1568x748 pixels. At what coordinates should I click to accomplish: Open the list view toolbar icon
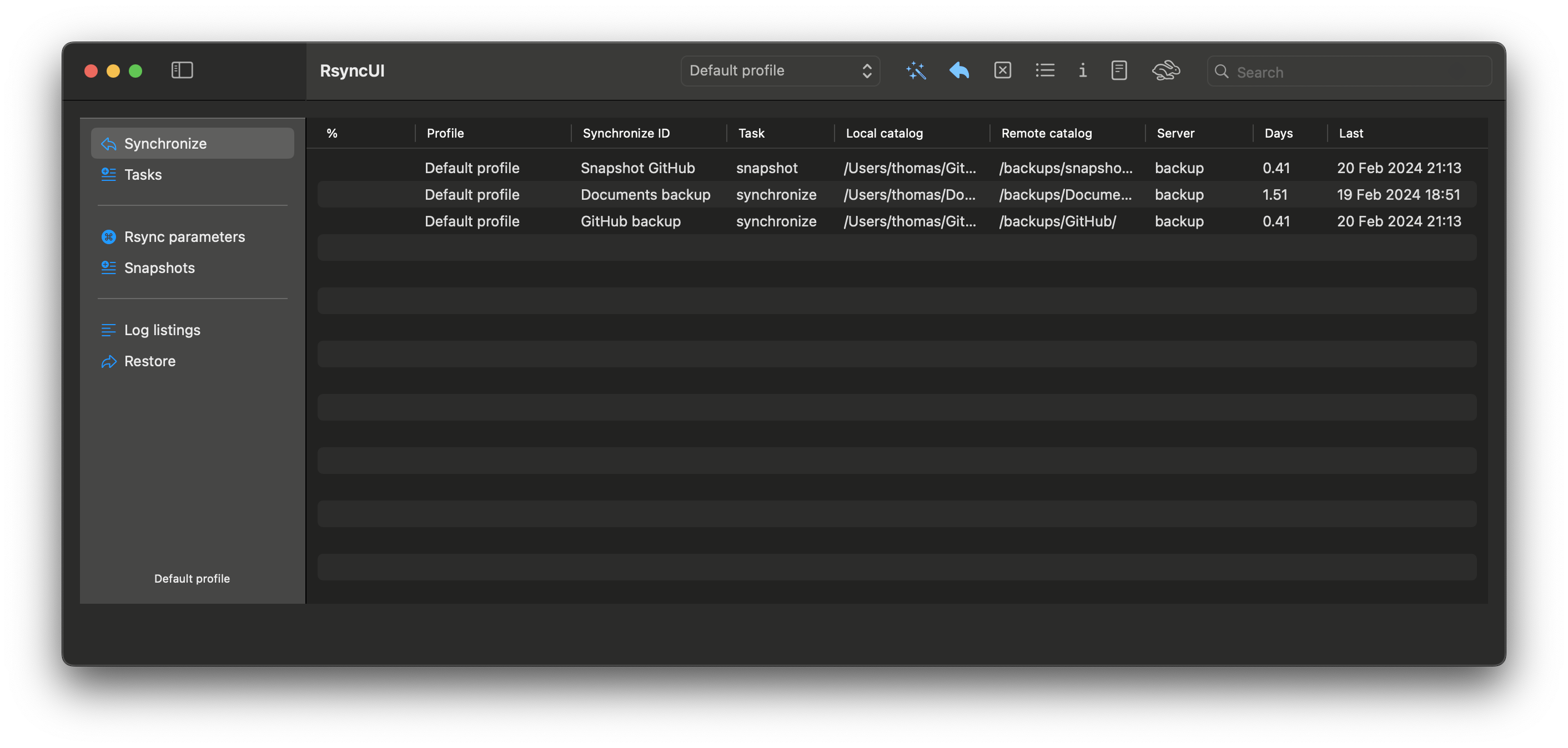pyautogui.click(x=1044, y=70)
